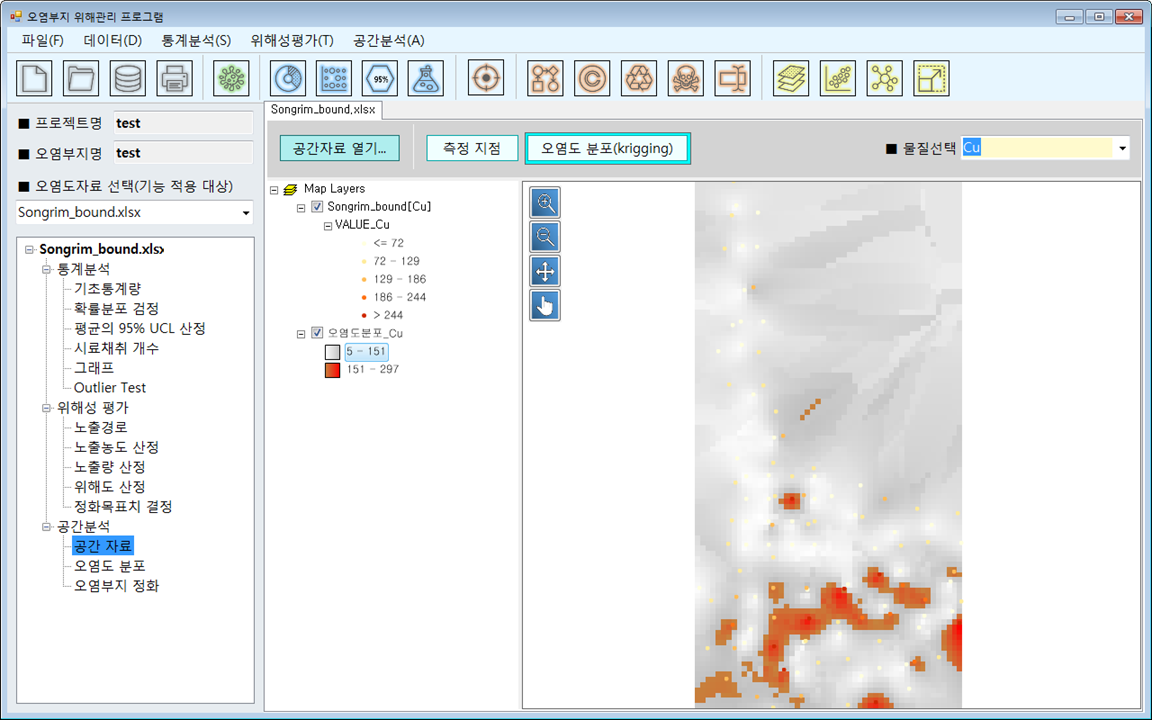Open the 물질선택 Cu dropdown
This screenshot has height=720, width=1152.
point(1123,149)
